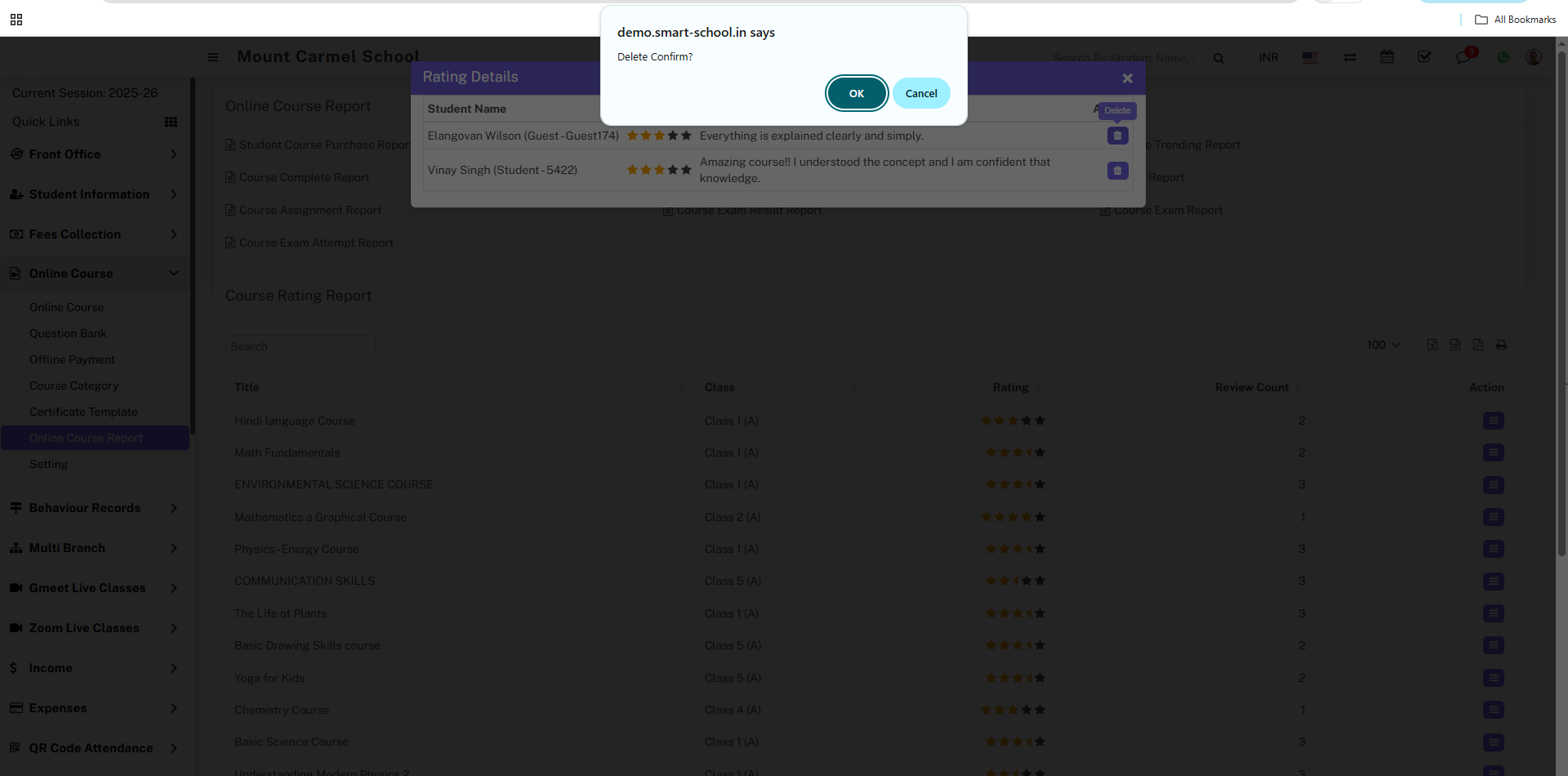Toggle the sidebar hamburger menu
The width and height of the screenshot is (1568, 776).
coord(213,57)
